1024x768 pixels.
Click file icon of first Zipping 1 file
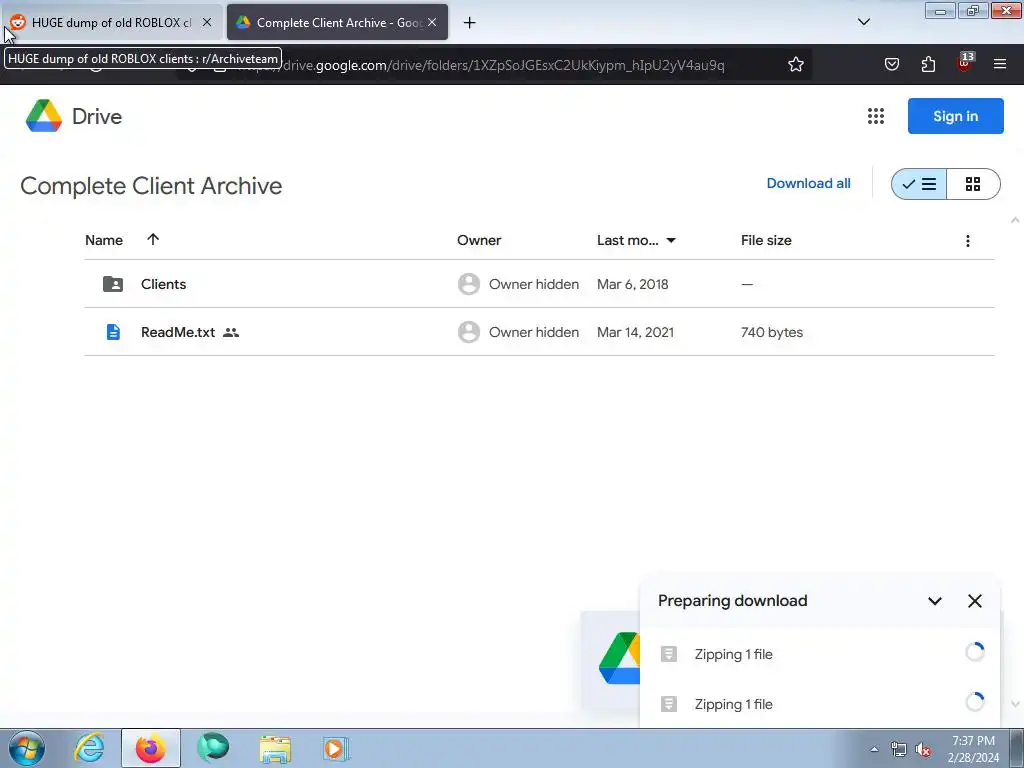pyautogui.click(x=669, y=654)
